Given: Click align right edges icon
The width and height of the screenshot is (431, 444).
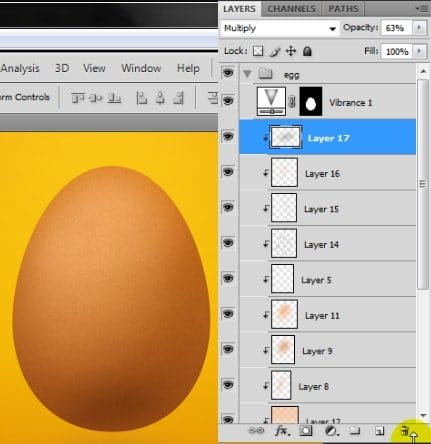Looking at the screenshot, I should (x=179, y=98).
